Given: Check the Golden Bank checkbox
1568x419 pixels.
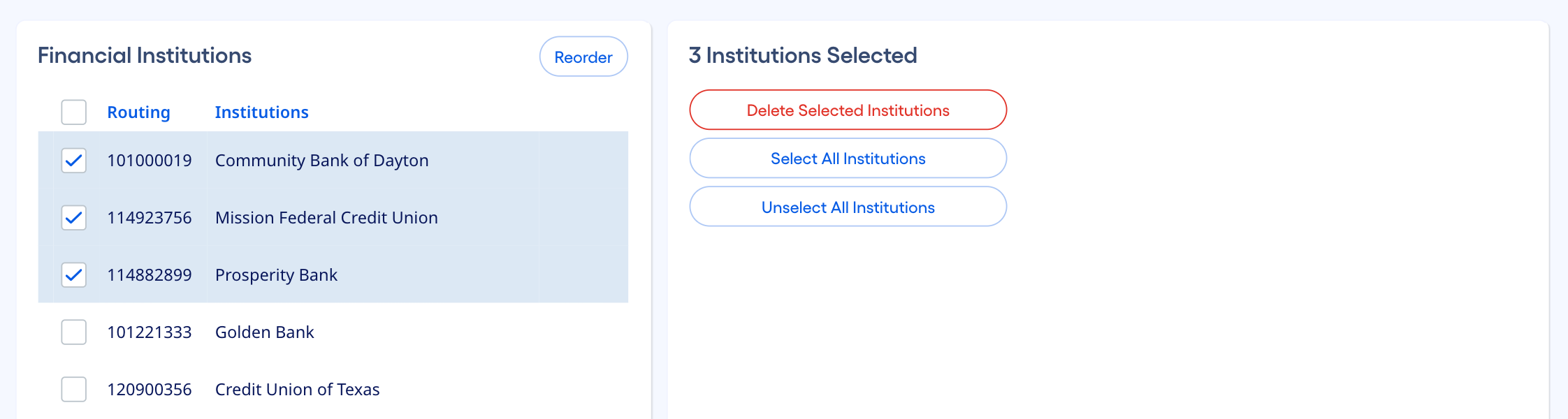Looking at the screenshot, I should point(73,332).
